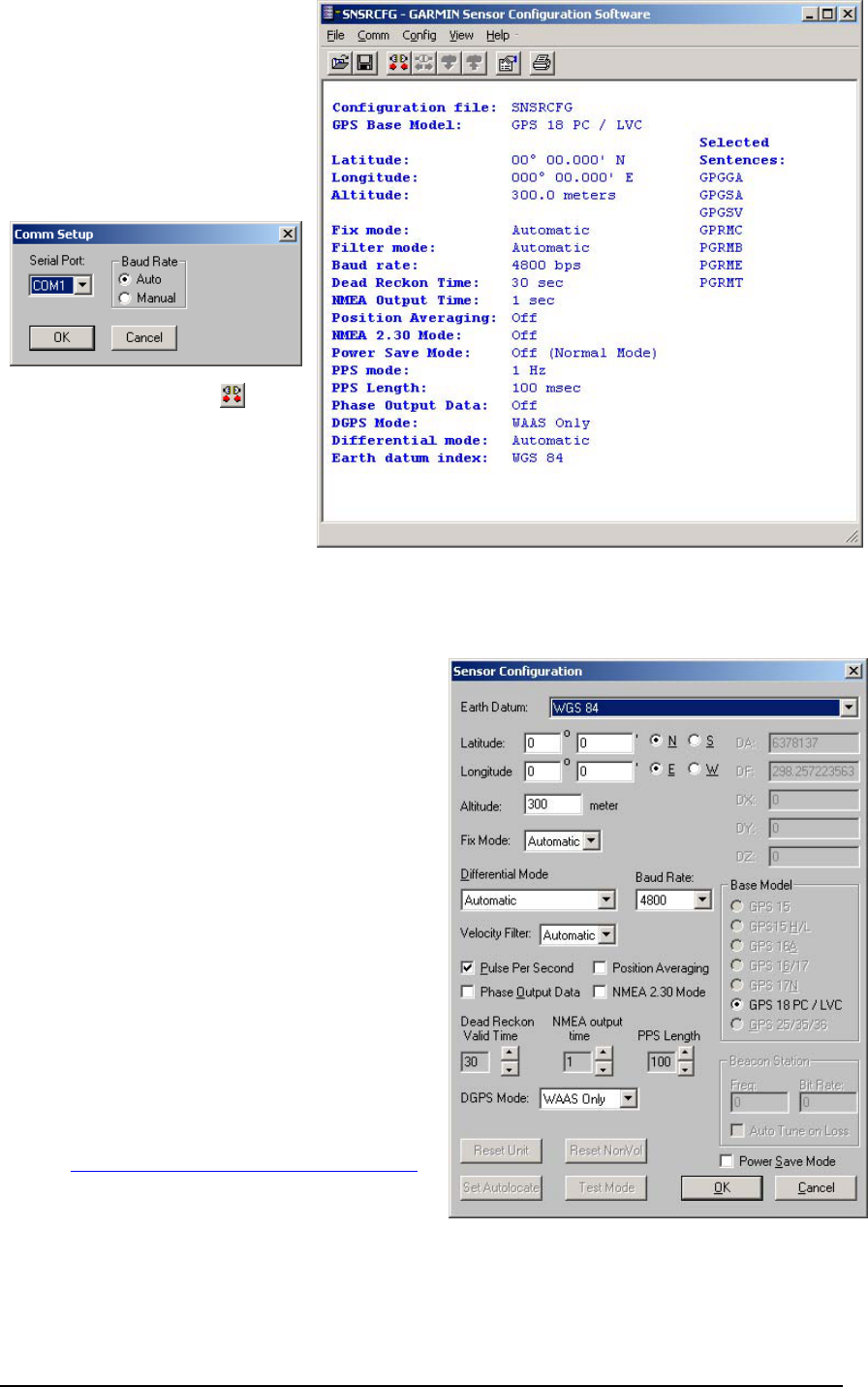868x1387 pixels.
Task: Click the SNSRCFG title bar application icon
Action: pos(329,14)
